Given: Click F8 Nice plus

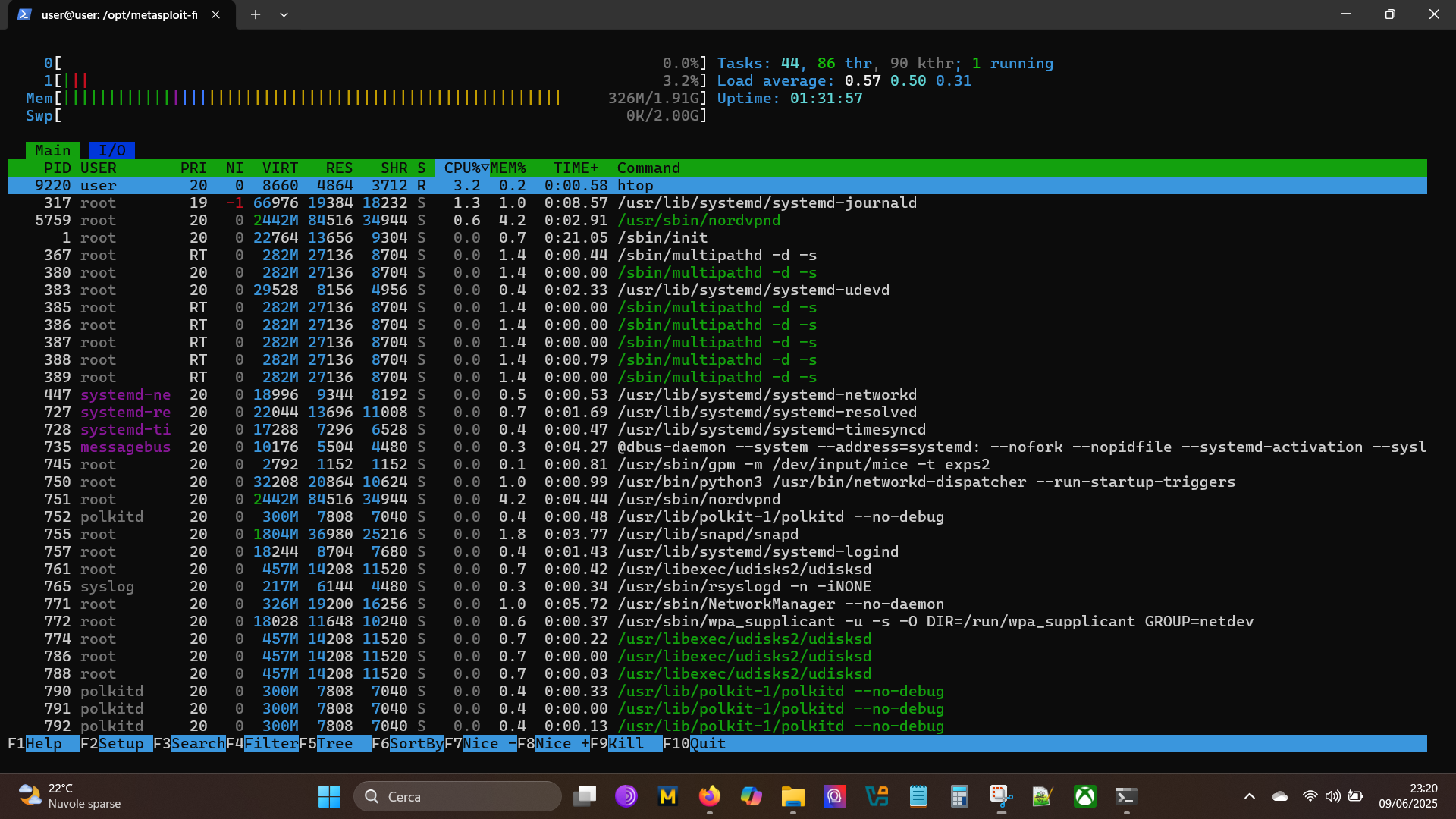Looking at the screenshot, I should click(x=553, y=743).
